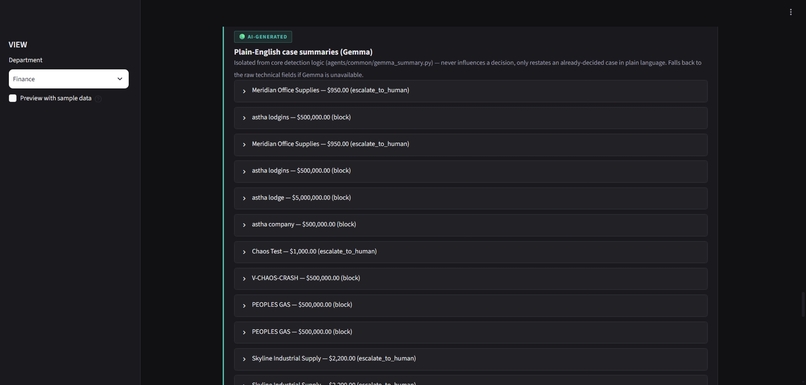The width and height of the screenshot is (806, 385).
Task: Expand the V-CHAOS-CRASH $500,000.00 case
Action: pos(470,279)
